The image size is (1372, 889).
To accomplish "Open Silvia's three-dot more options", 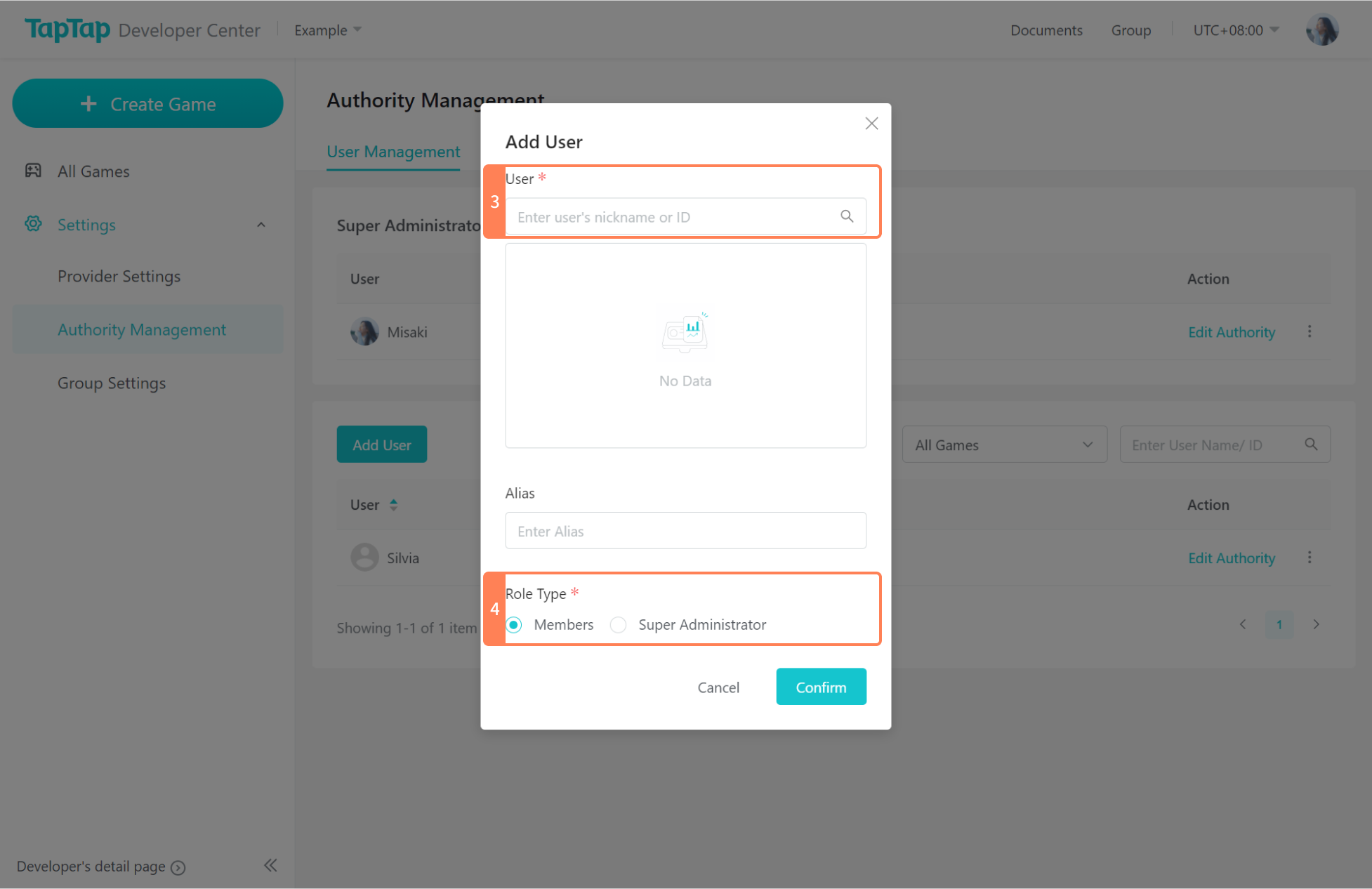I will click(x=1310, y=558).
